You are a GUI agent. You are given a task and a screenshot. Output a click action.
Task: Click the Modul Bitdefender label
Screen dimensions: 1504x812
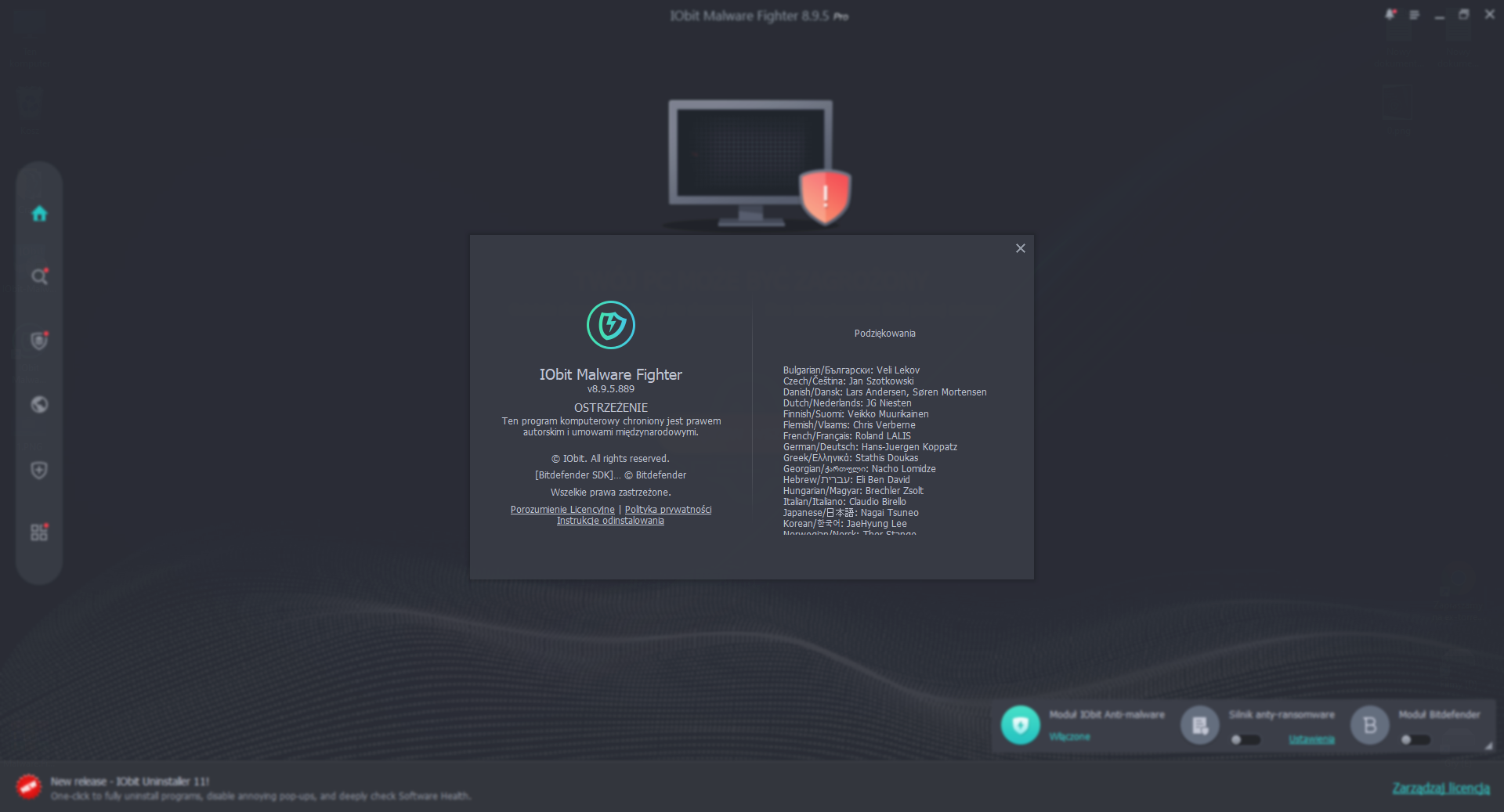pyautogui.click(x=1440, y=715)
